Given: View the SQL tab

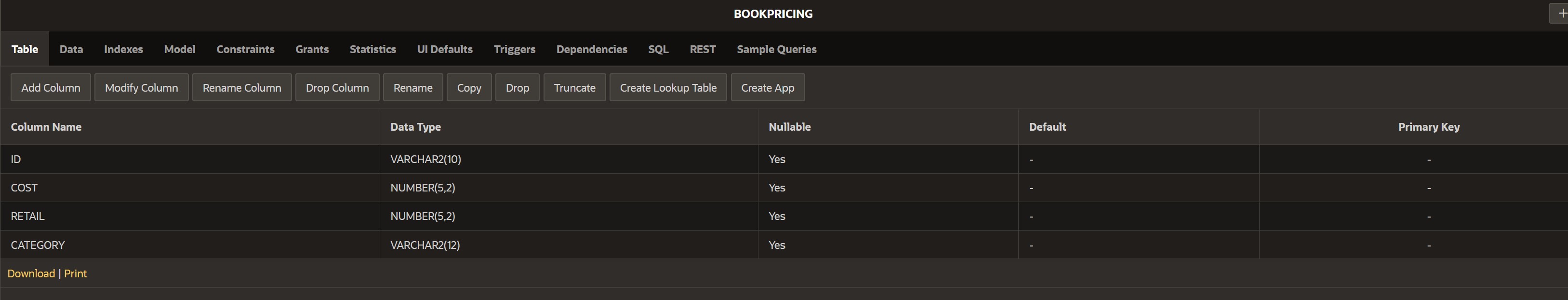Looking at the screenshot, I should [658, 49].
